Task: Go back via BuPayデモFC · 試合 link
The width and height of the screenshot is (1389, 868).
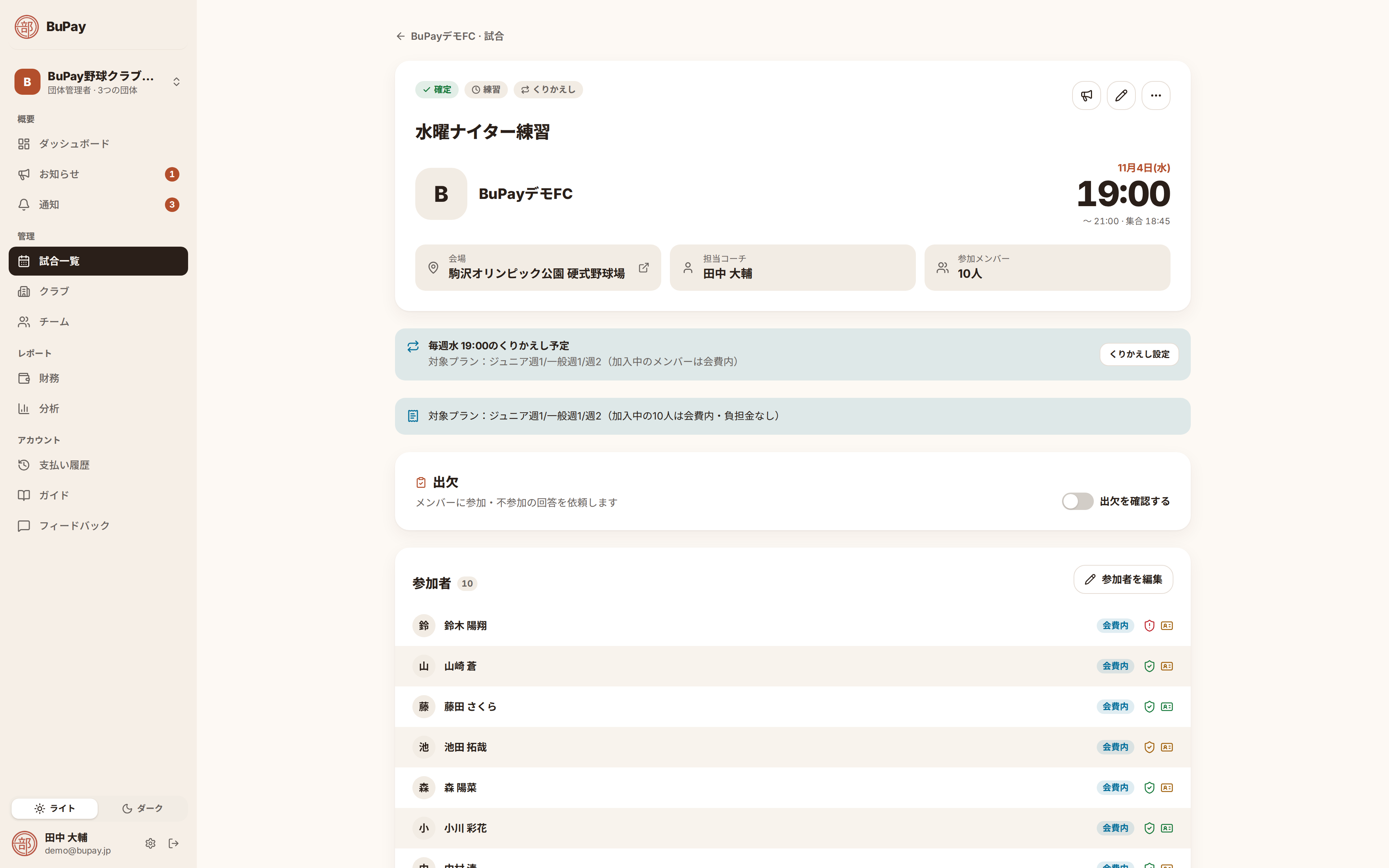Action: (450, 36)
